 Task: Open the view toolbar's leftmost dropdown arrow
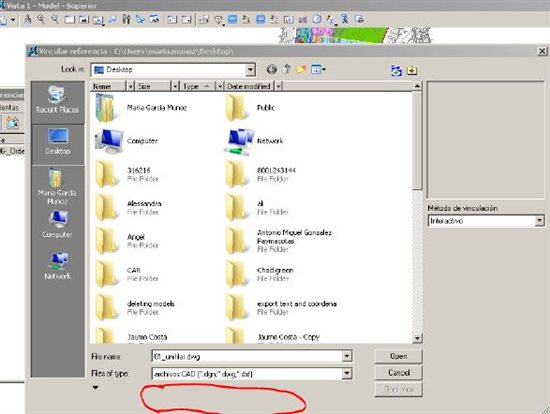point(13,20)
